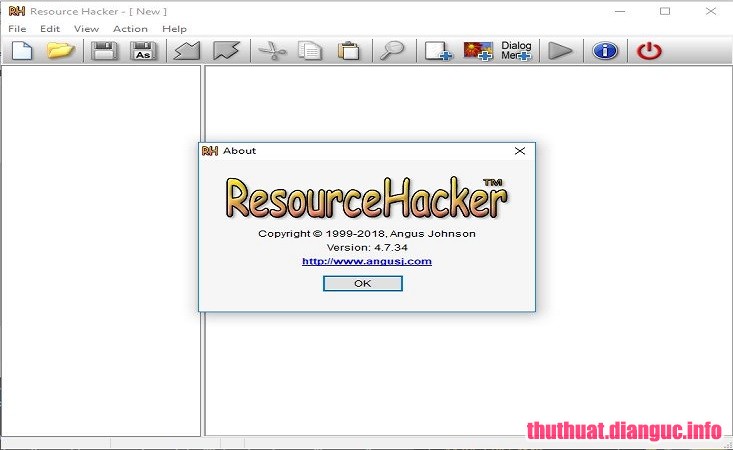This screenshot has height=450, width=733.
Task: Click the RH icon in About title bar
Action: coord(210,150)
